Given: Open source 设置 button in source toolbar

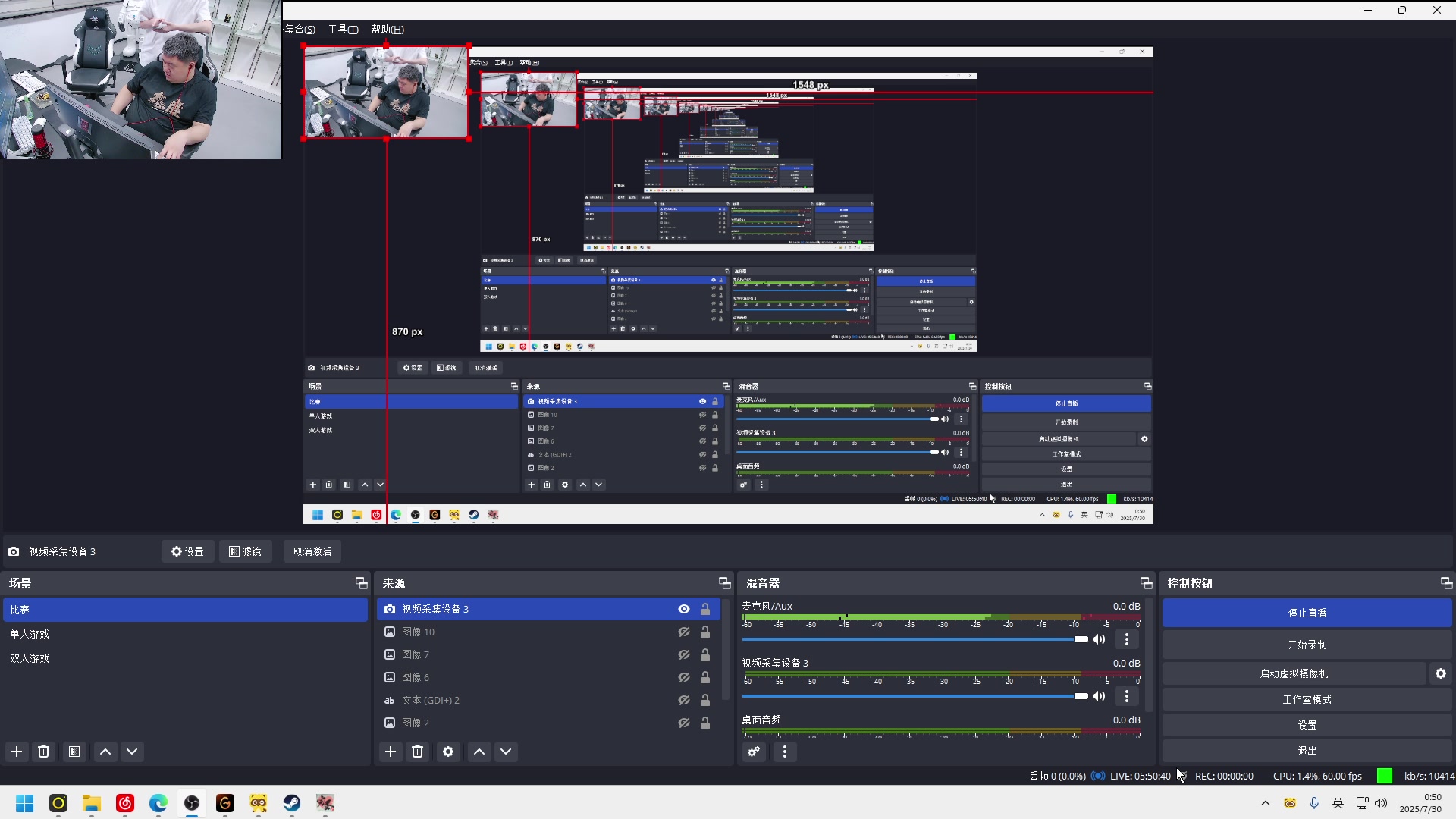Looking at the screenshot, I should (187, 551).
